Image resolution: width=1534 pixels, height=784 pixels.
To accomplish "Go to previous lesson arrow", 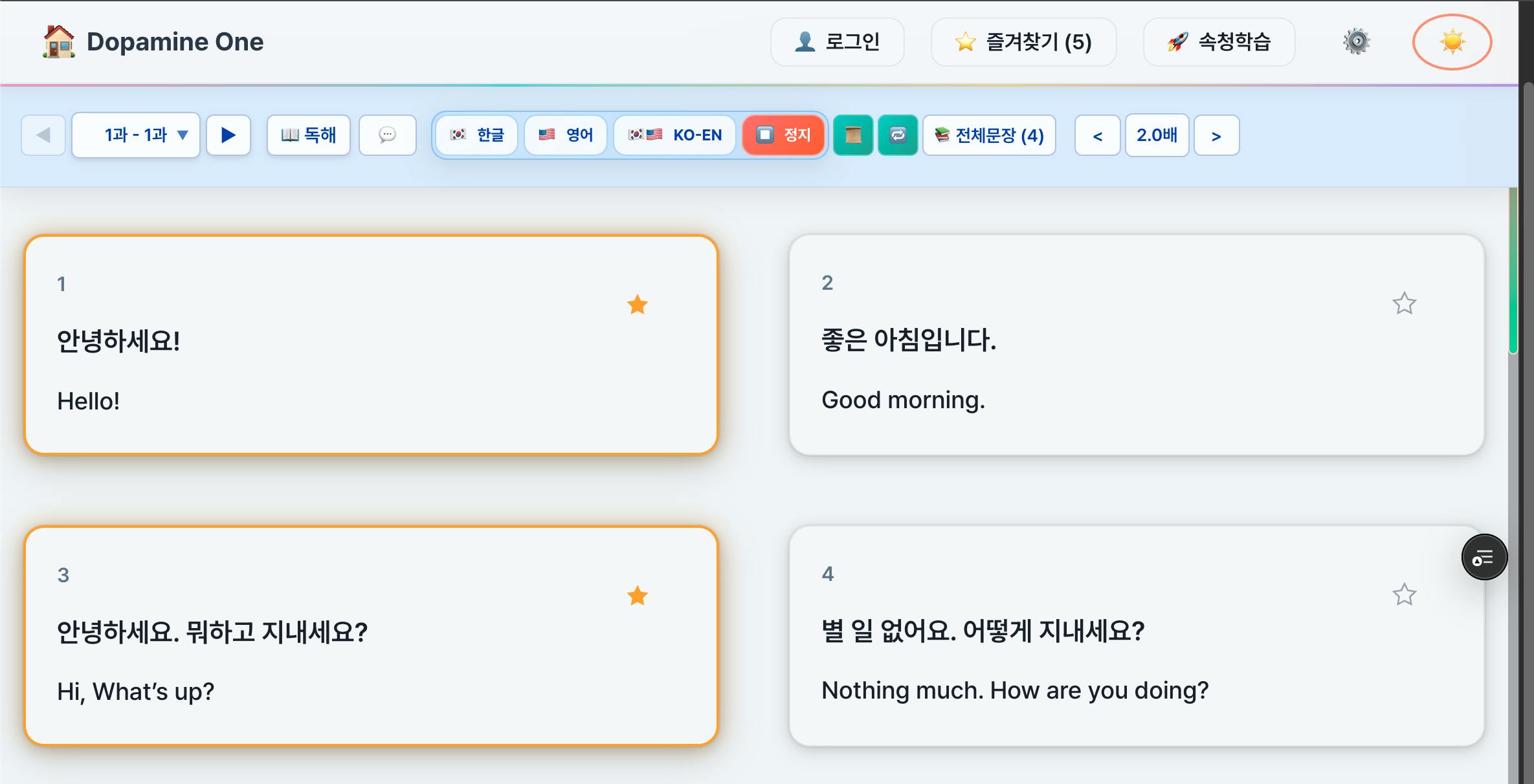I will tap(43, 135).
